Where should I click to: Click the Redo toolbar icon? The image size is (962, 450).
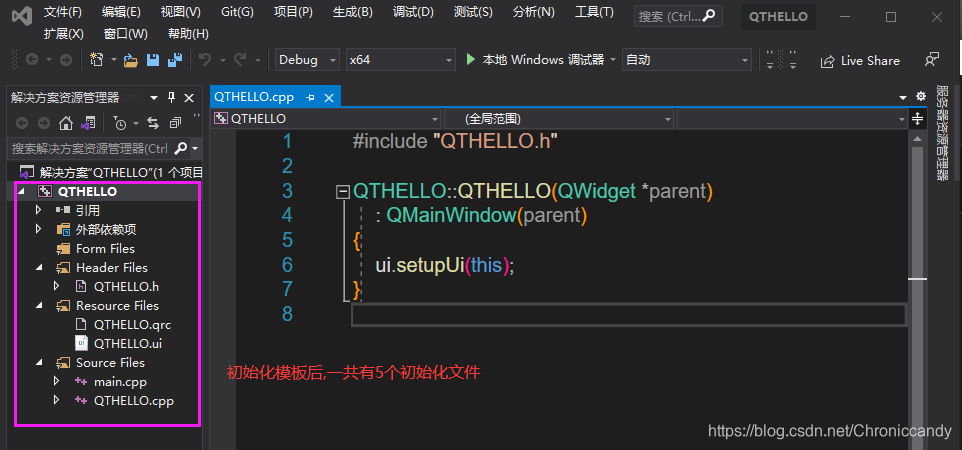coord(240,60)
